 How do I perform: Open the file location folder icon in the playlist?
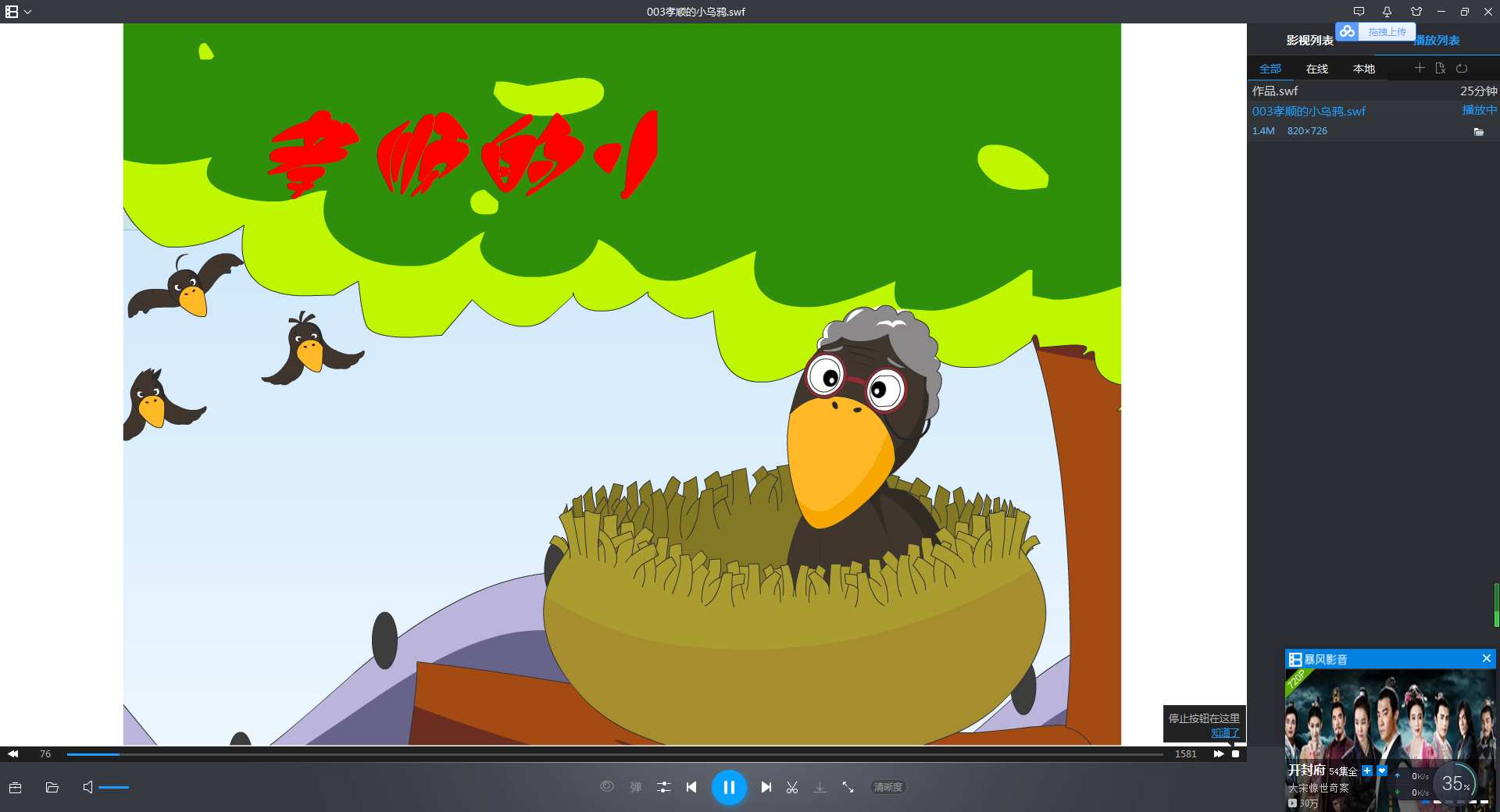(x=1479, y=132)
